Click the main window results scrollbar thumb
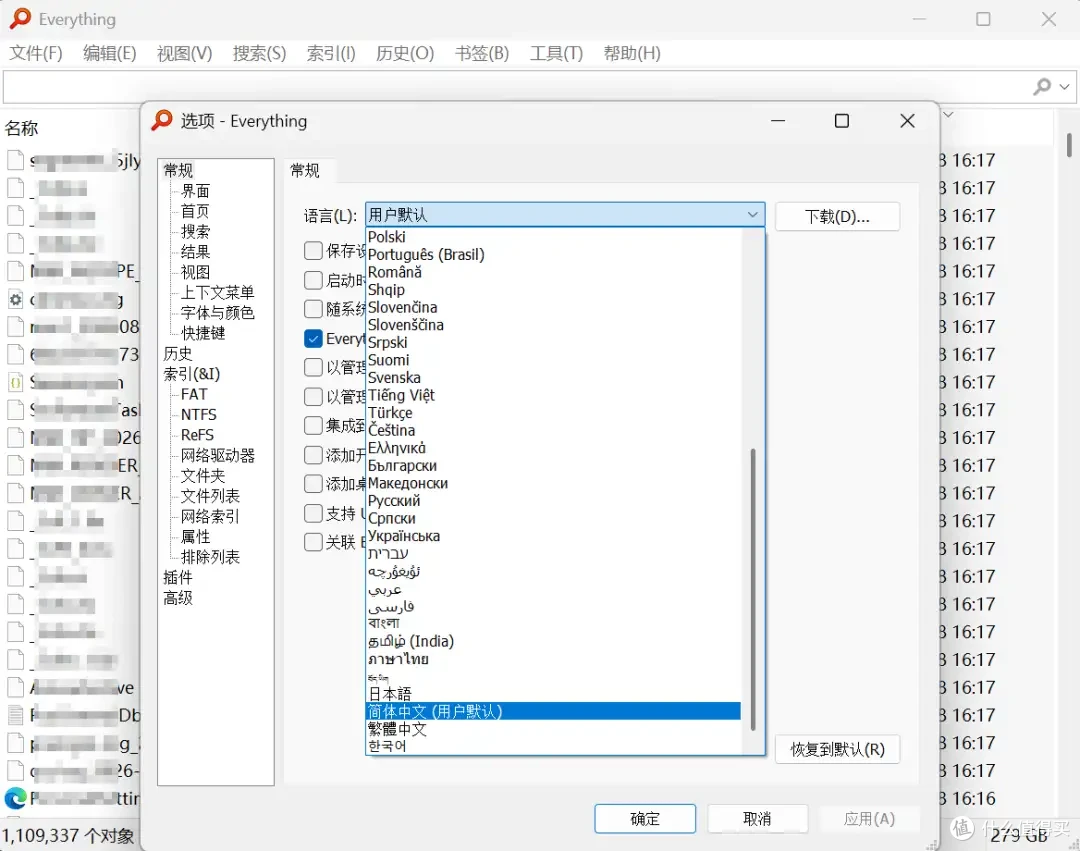The width and height of the screenshot is (1080, 851). click(x=1069, y=145)
